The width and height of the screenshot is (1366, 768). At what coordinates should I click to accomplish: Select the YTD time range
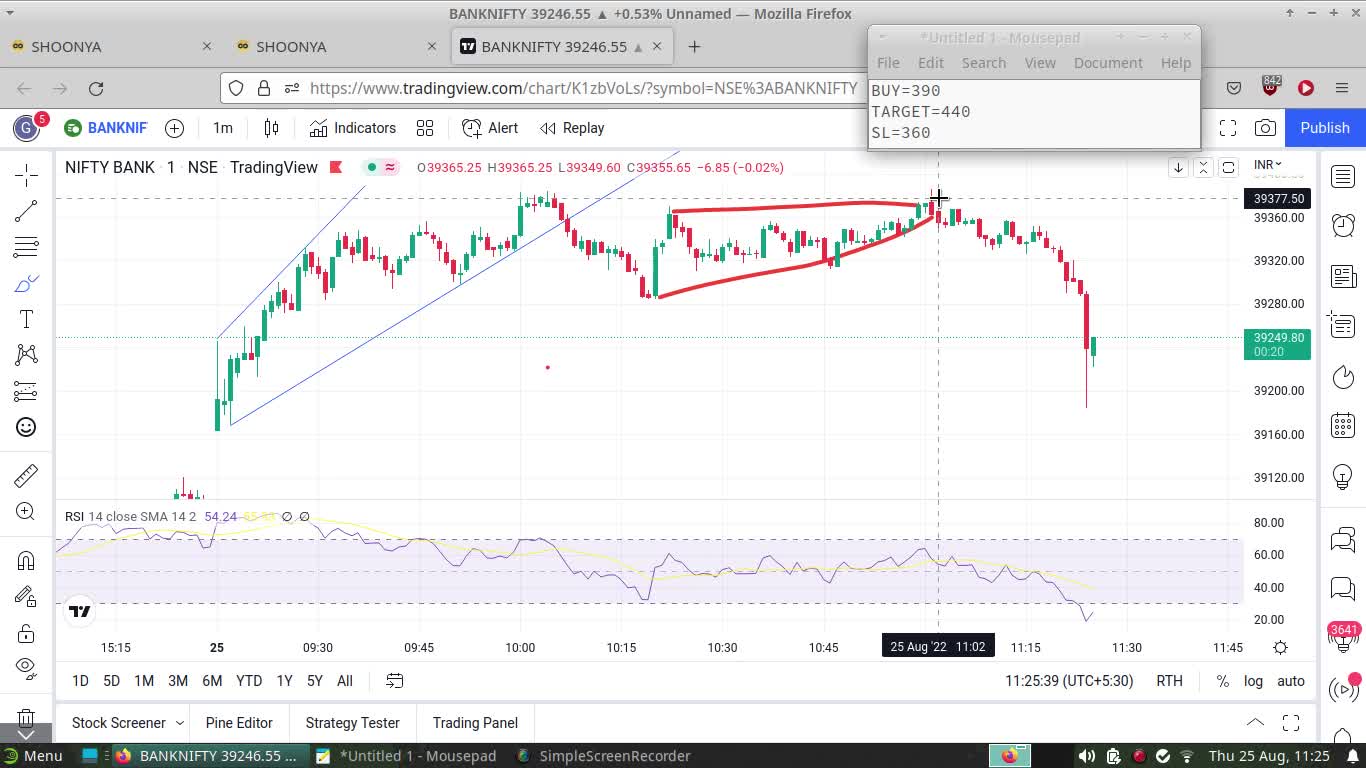[249, 681]
